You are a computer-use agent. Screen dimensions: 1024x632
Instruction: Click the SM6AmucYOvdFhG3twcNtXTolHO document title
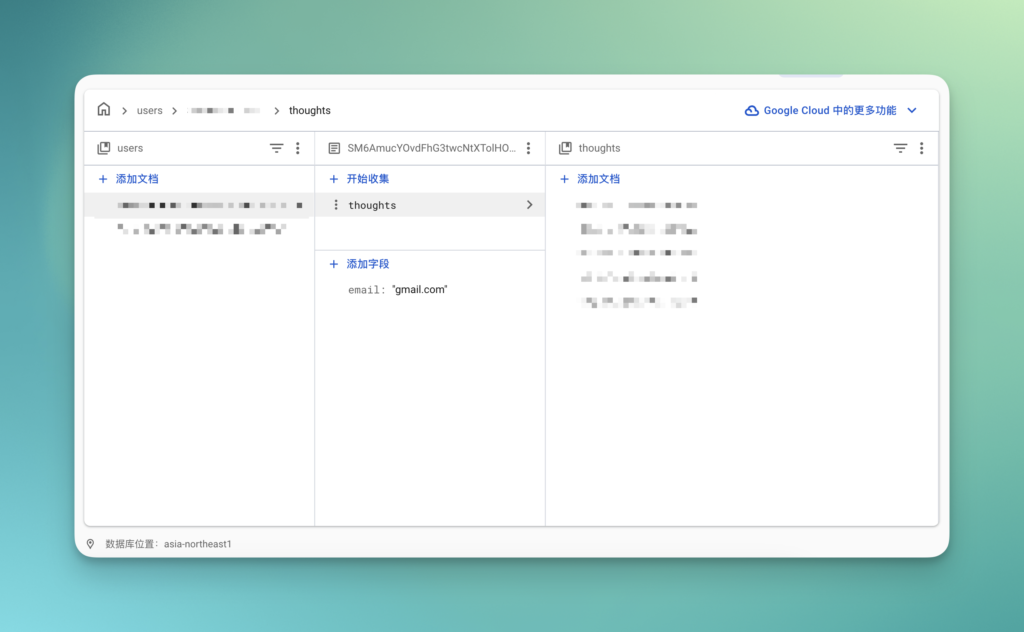(x=431, y=148)
